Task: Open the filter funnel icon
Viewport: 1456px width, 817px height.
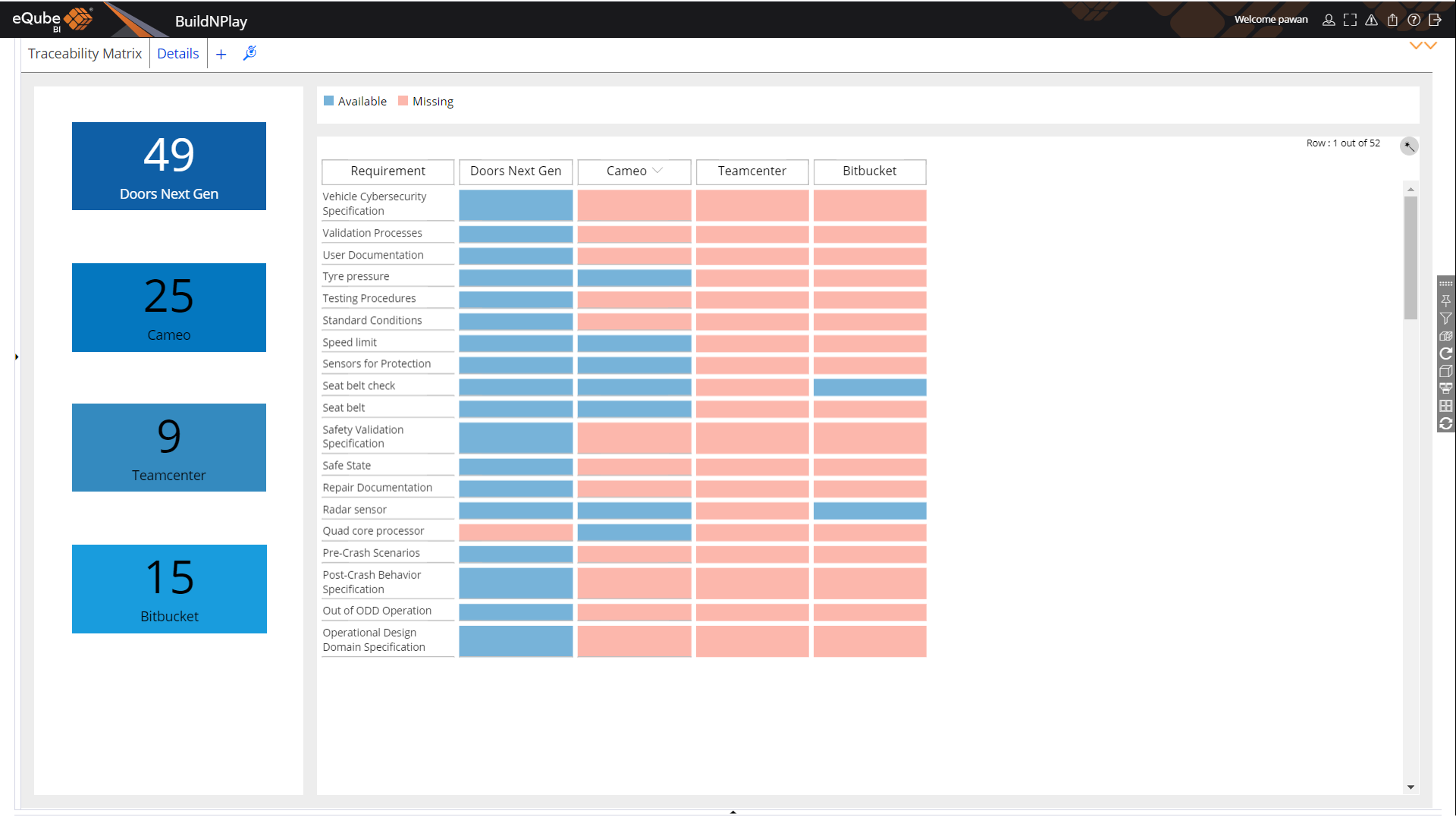Action: point(1446,319)
